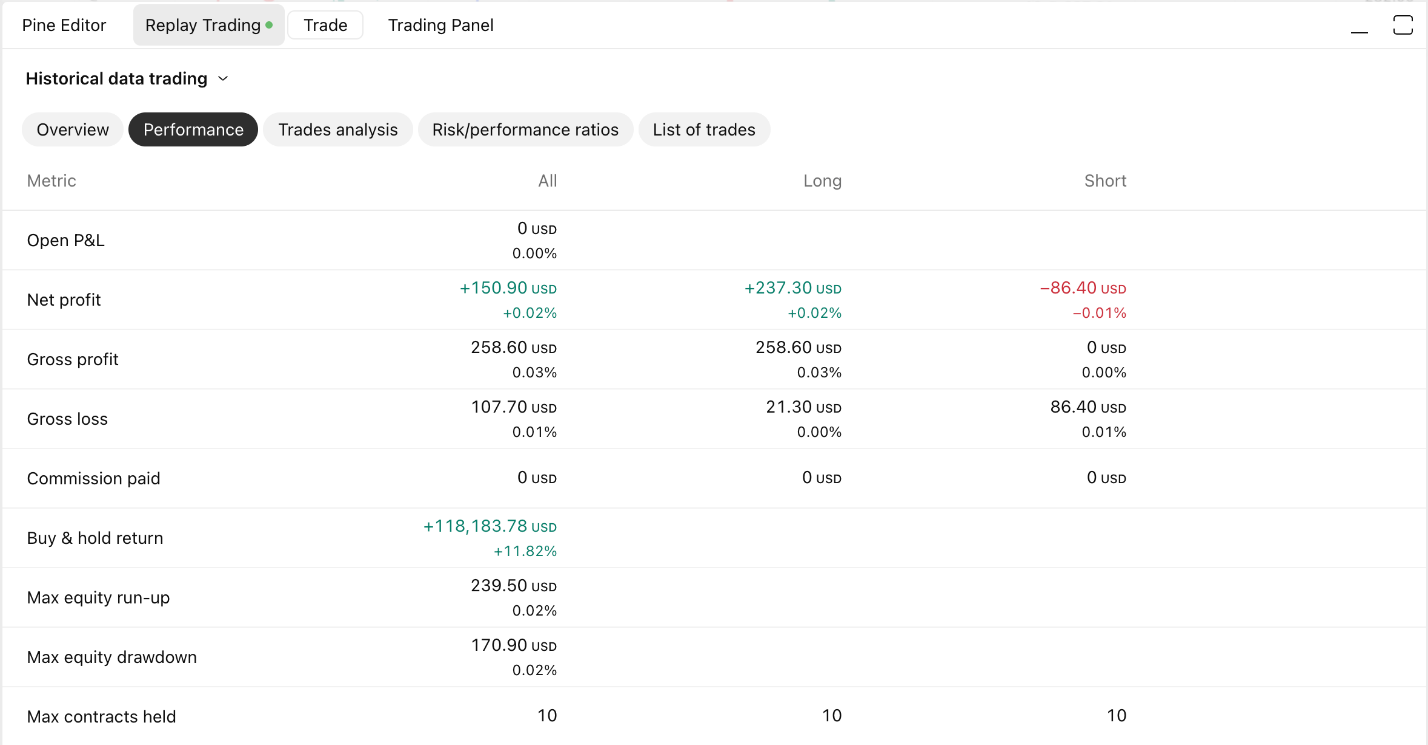This screenshot has height=745, width=1428.
Task: Expand the Historical data trading dropdown
Action: coord(127,79)
